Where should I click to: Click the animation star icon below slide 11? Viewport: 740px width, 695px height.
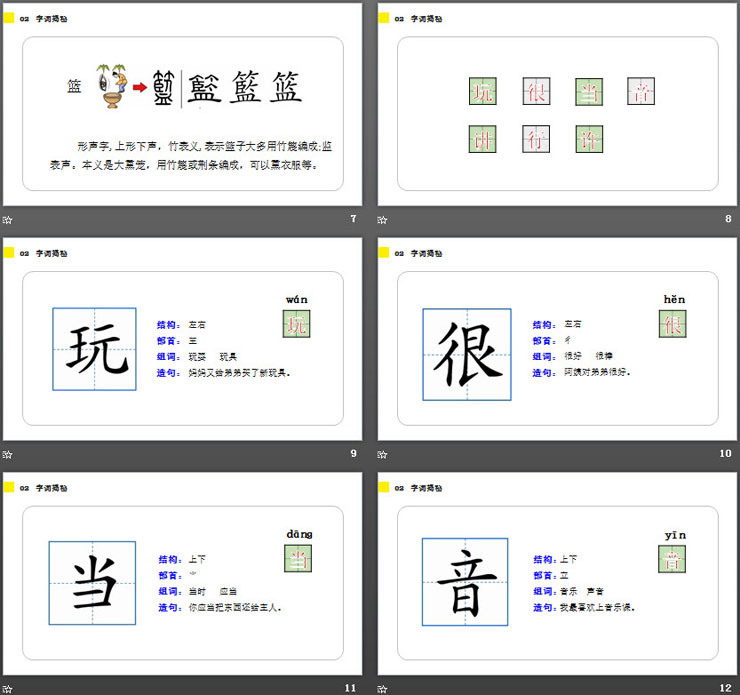(x=8, y=689)
